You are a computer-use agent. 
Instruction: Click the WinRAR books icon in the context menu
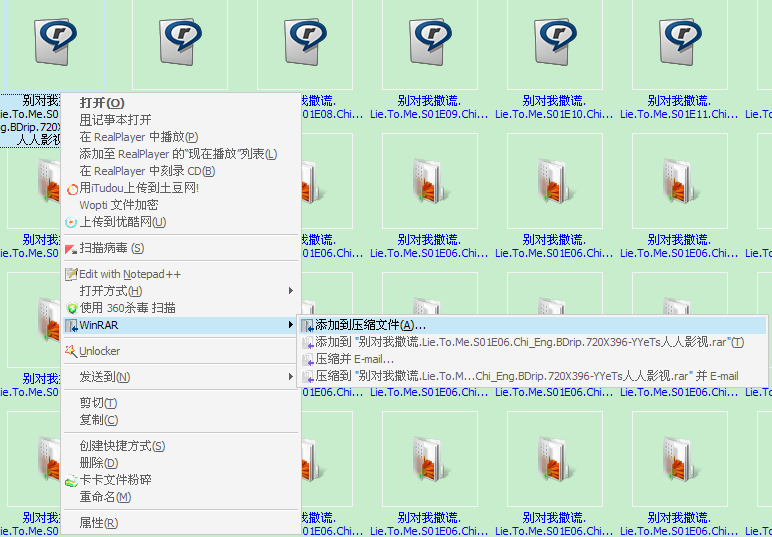pos(72,325)
